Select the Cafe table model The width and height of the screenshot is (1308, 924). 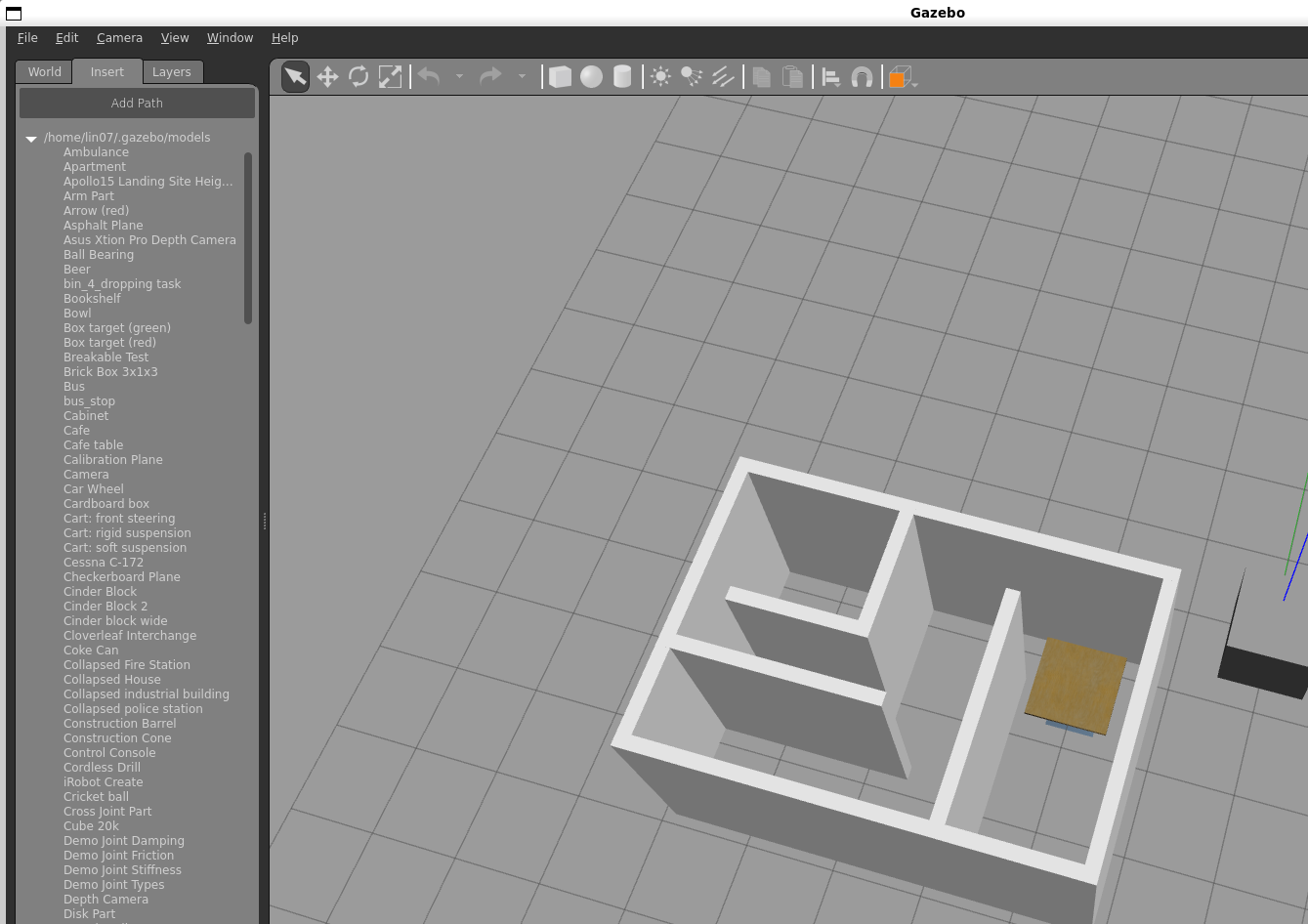click(x=93, y=445)
